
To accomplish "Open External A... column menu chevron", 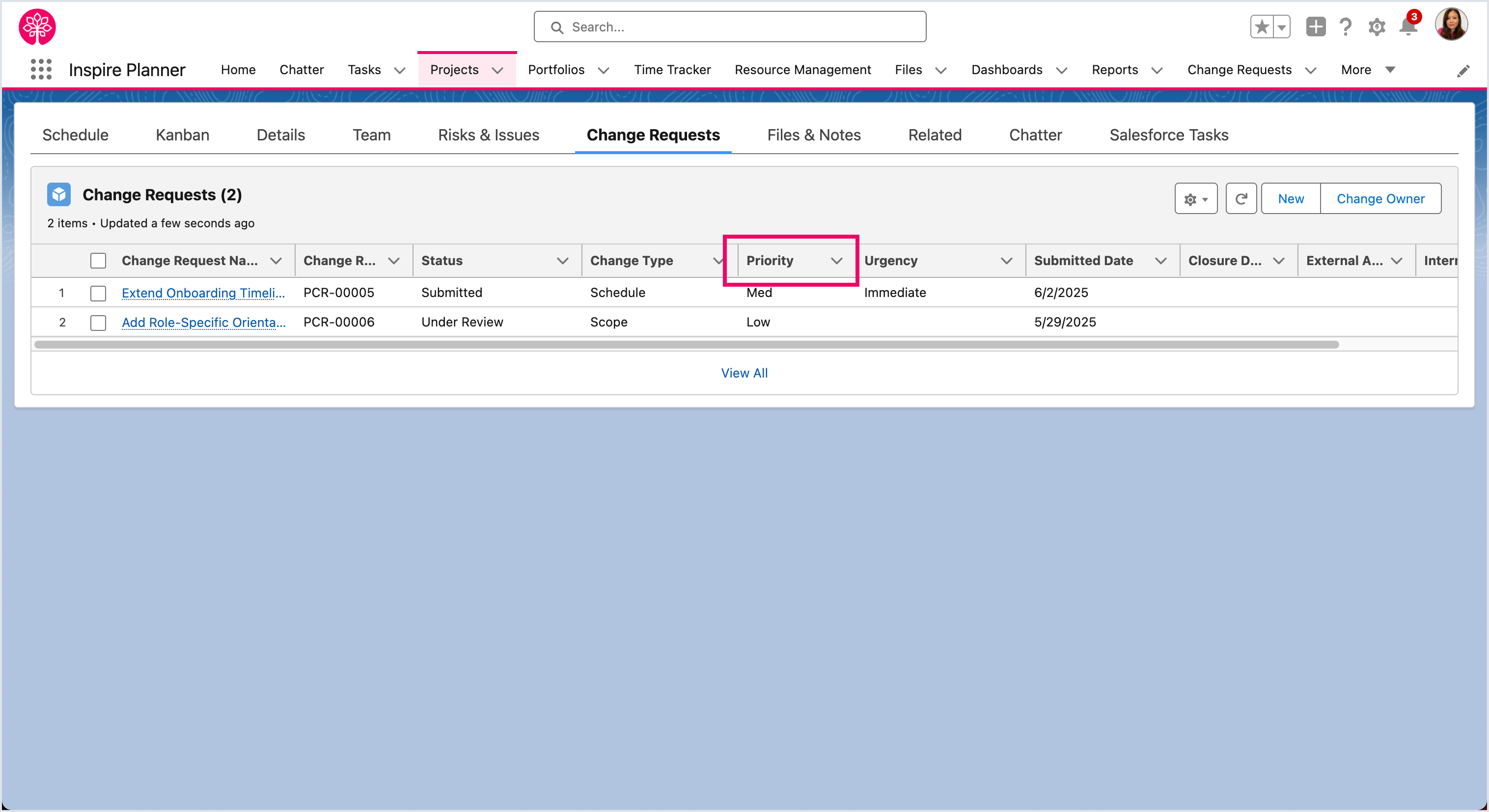I will pos(1397,261).
